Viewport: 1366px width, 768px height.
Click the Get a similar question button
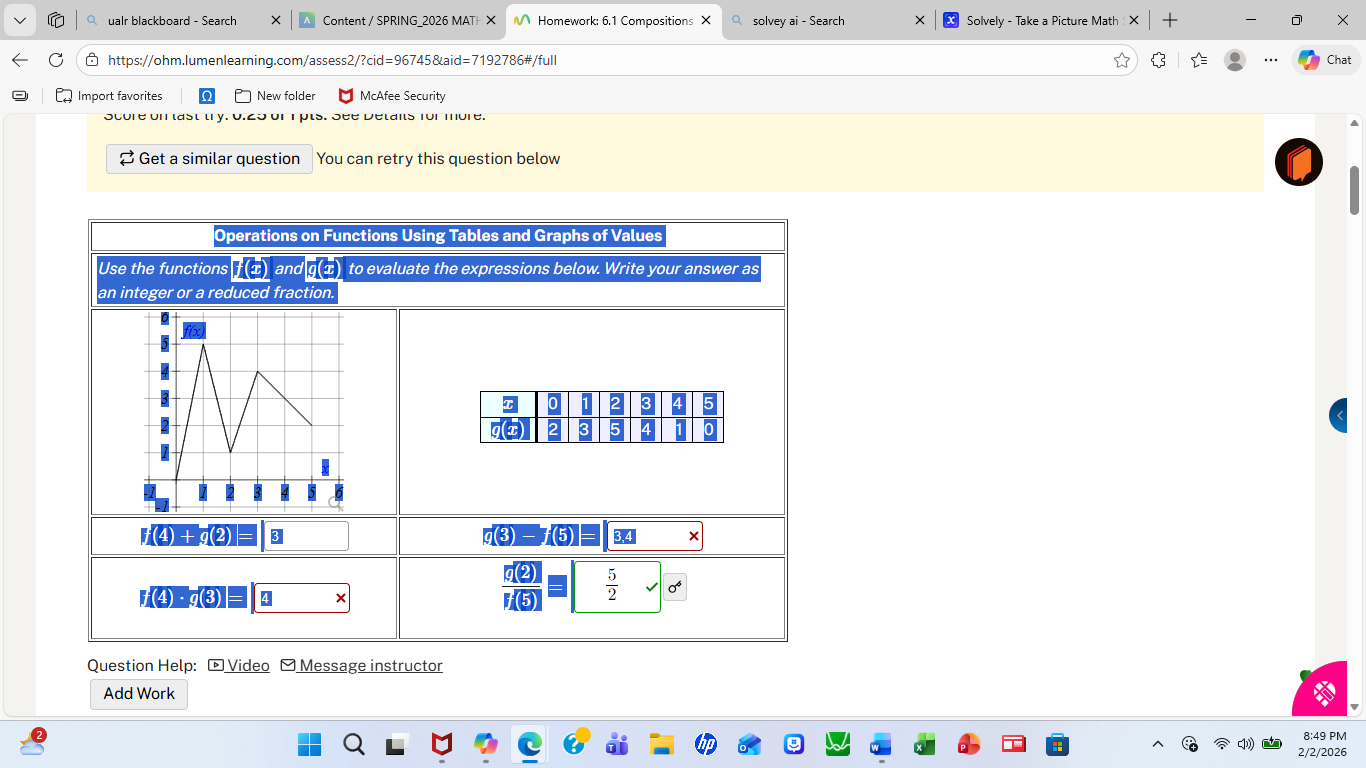(x=208, y=158)
